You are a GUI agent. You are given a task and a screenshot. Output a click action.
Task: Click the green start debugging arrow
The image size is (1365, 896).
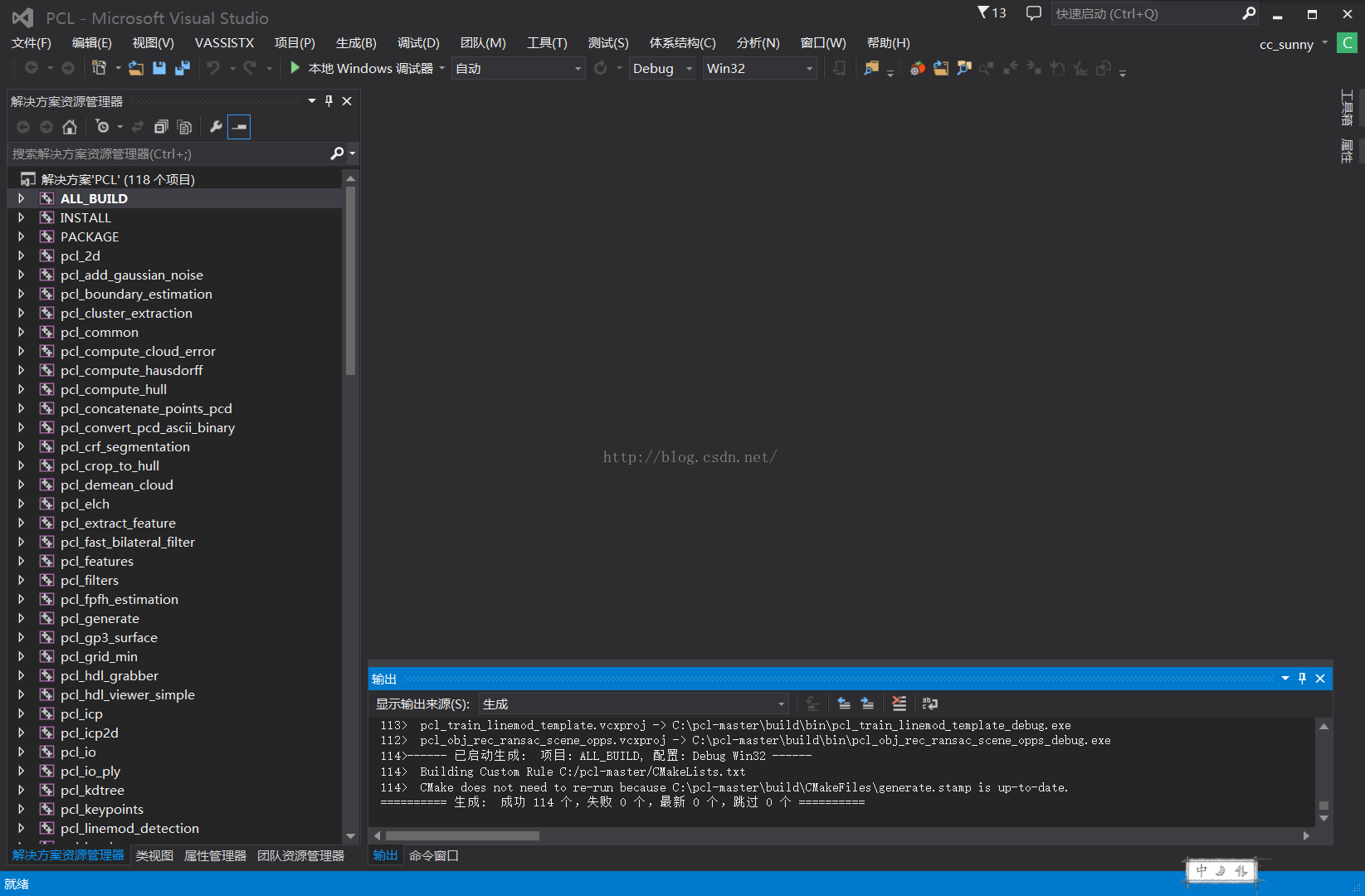pos(295,68)
